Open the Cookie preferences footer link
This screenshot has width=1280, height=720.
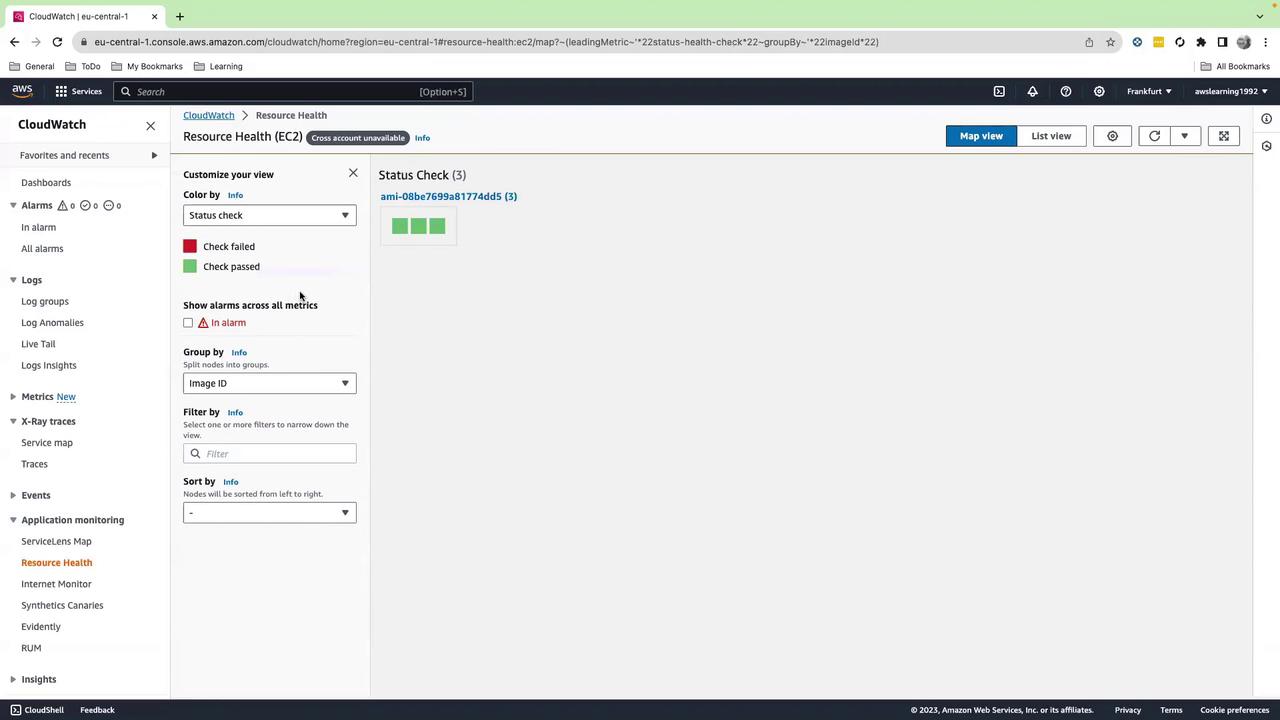point(1235,710)
